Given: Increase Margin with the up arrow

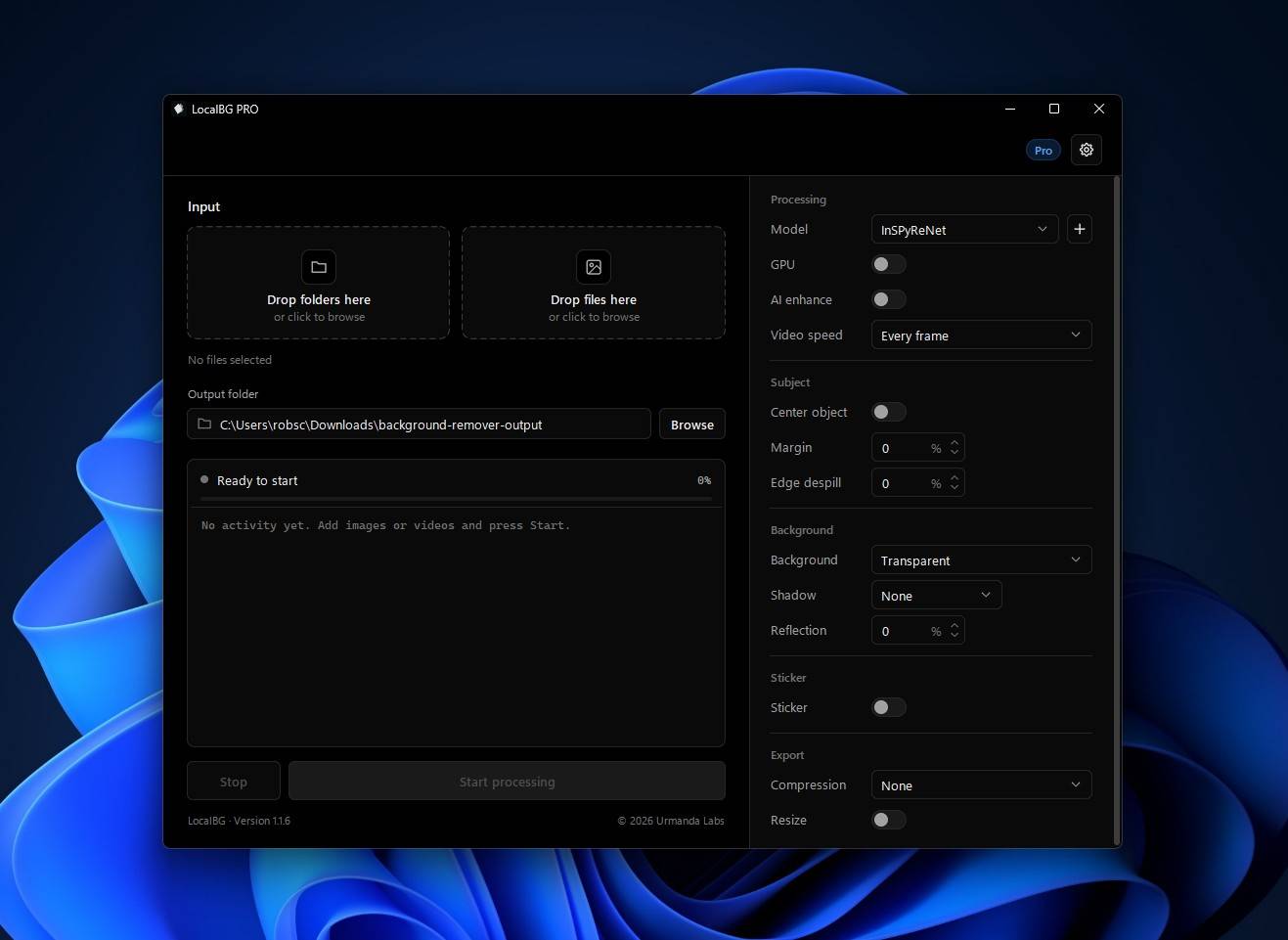Looking at the screenshot, I should tap(955, 442).
